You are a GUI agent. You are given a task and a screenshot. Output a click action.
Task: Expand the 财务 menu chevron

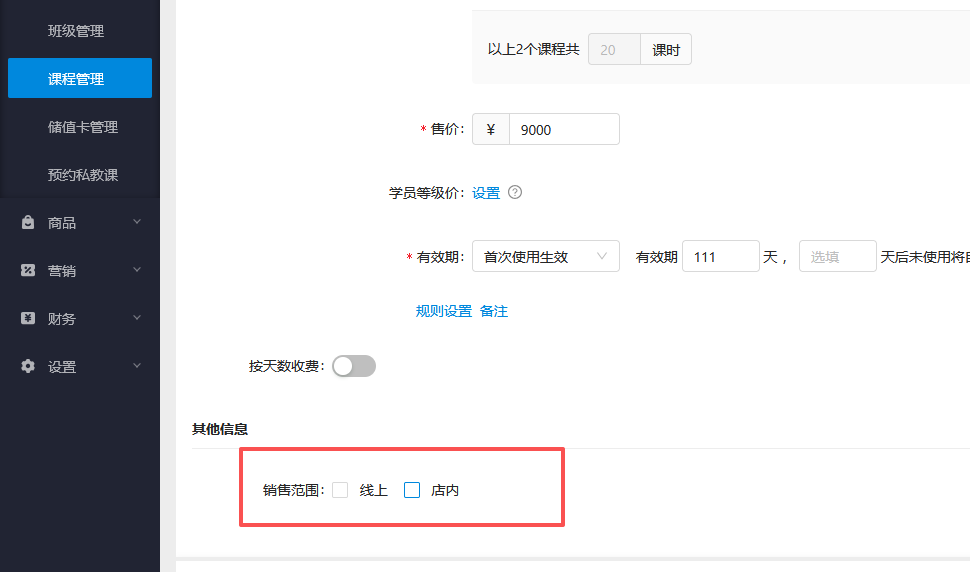point(137,317)
